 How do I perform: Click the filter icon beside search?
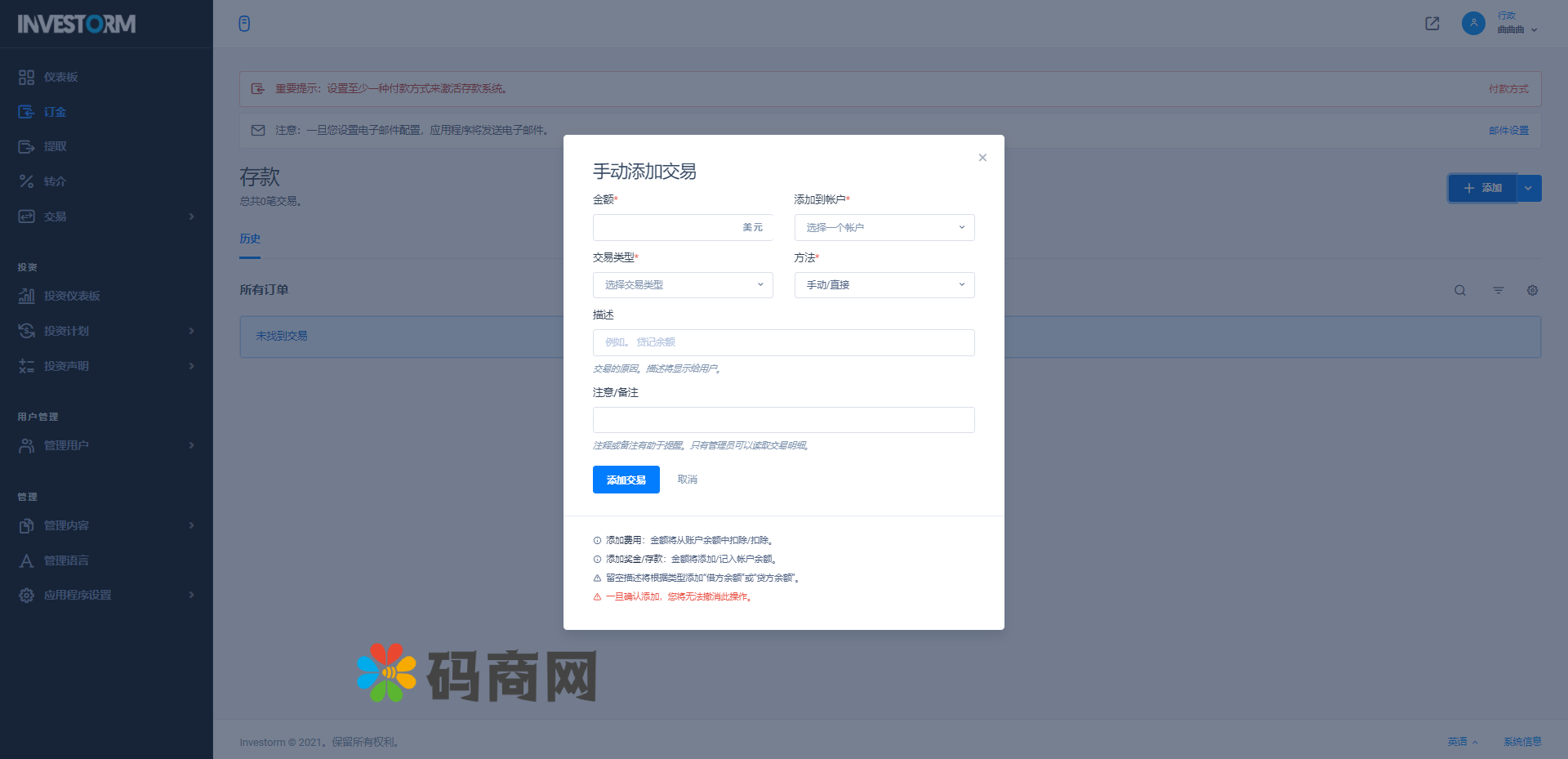pos(1498,291)
